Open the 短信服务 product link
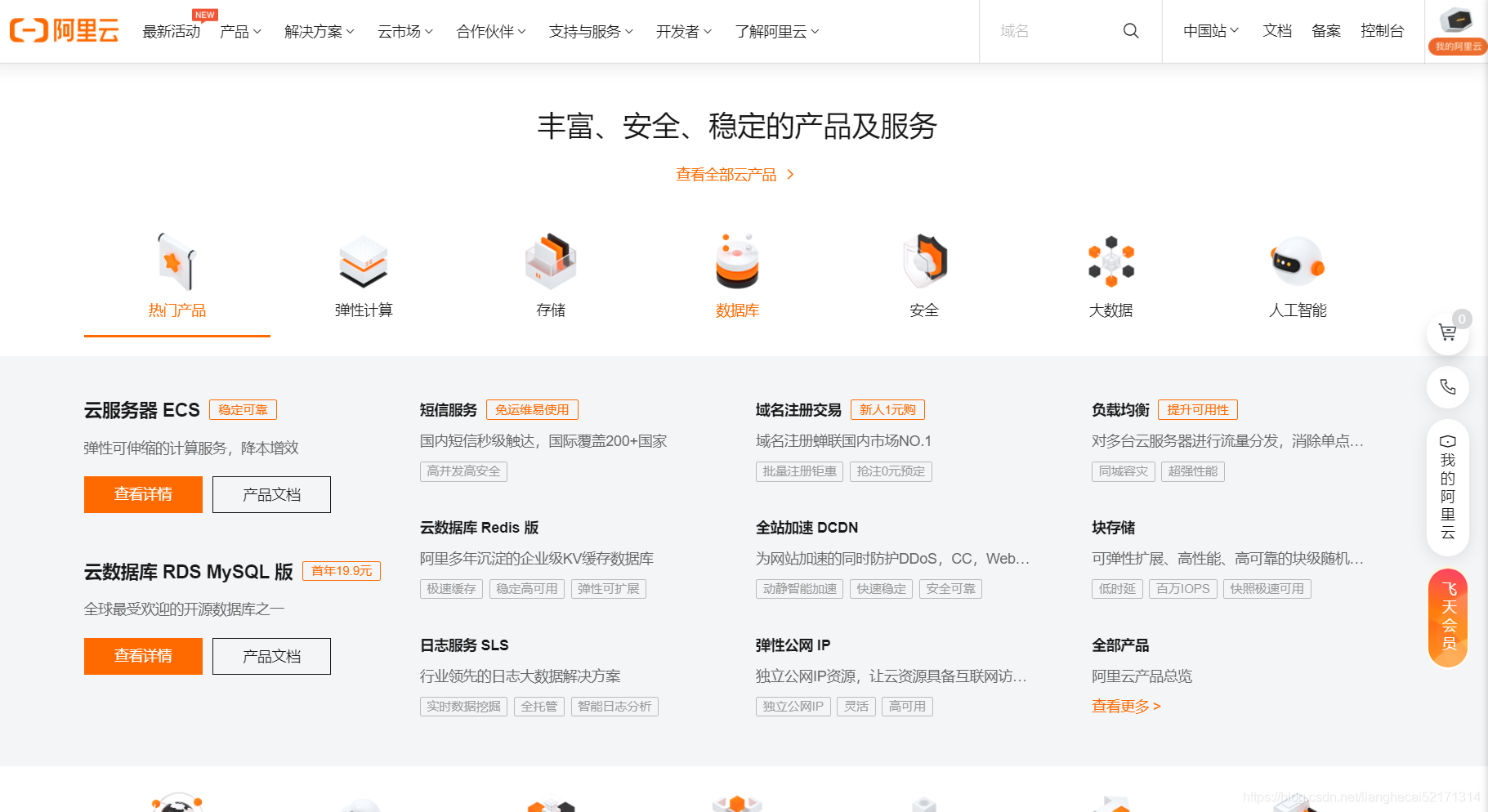1488x812 pixels. point(449,410)
